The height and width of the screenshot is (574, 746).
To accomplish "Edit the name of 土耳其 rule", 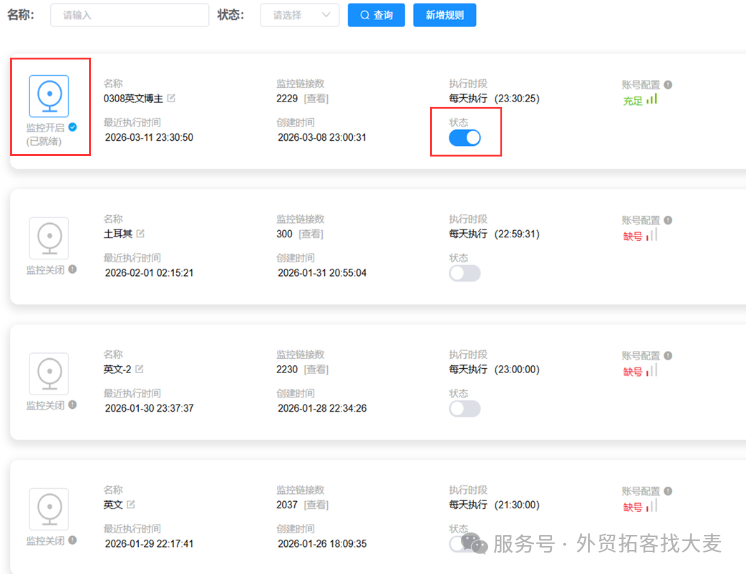I will 140,234.
